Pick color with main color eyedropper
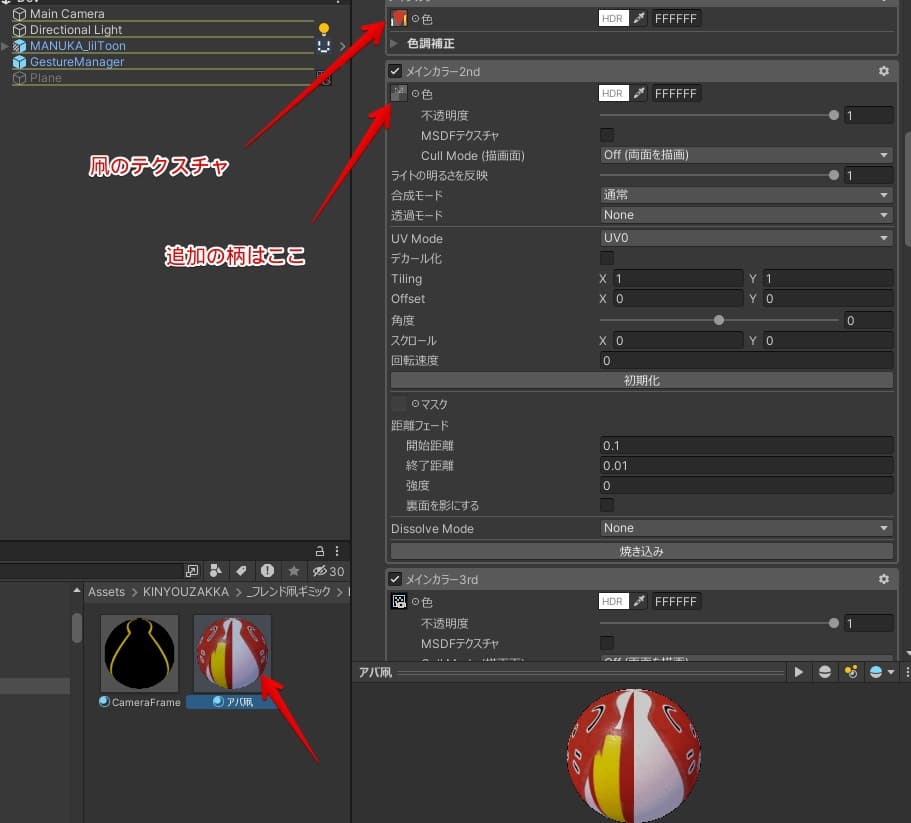This screenshot has height=823, width=911. (639, 19)
